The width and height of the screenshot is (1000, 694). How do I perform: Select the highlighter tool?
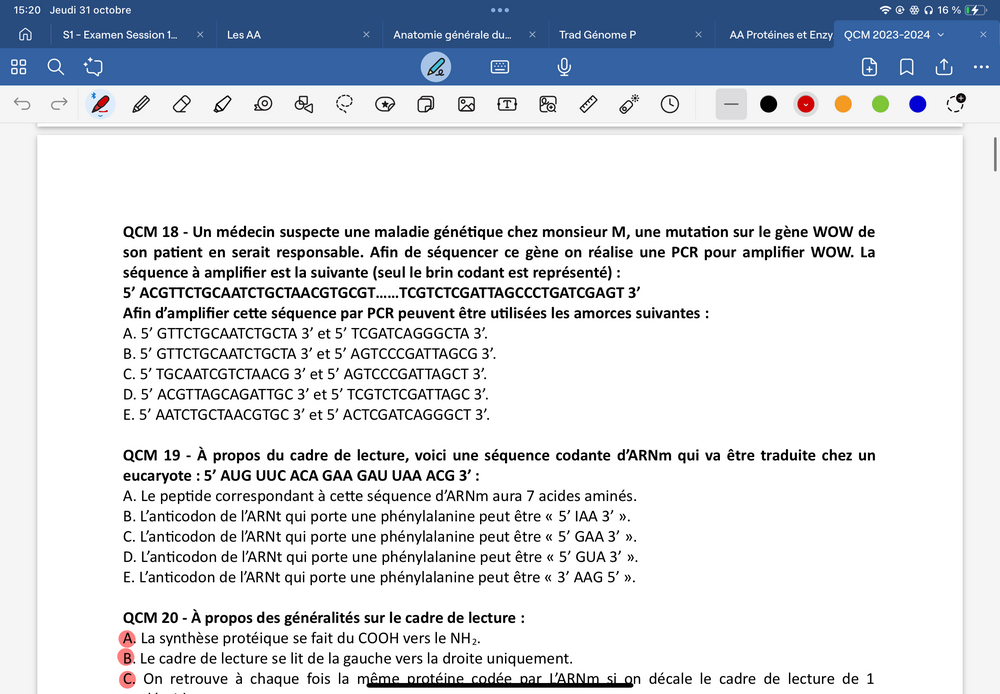click(222, 104)
